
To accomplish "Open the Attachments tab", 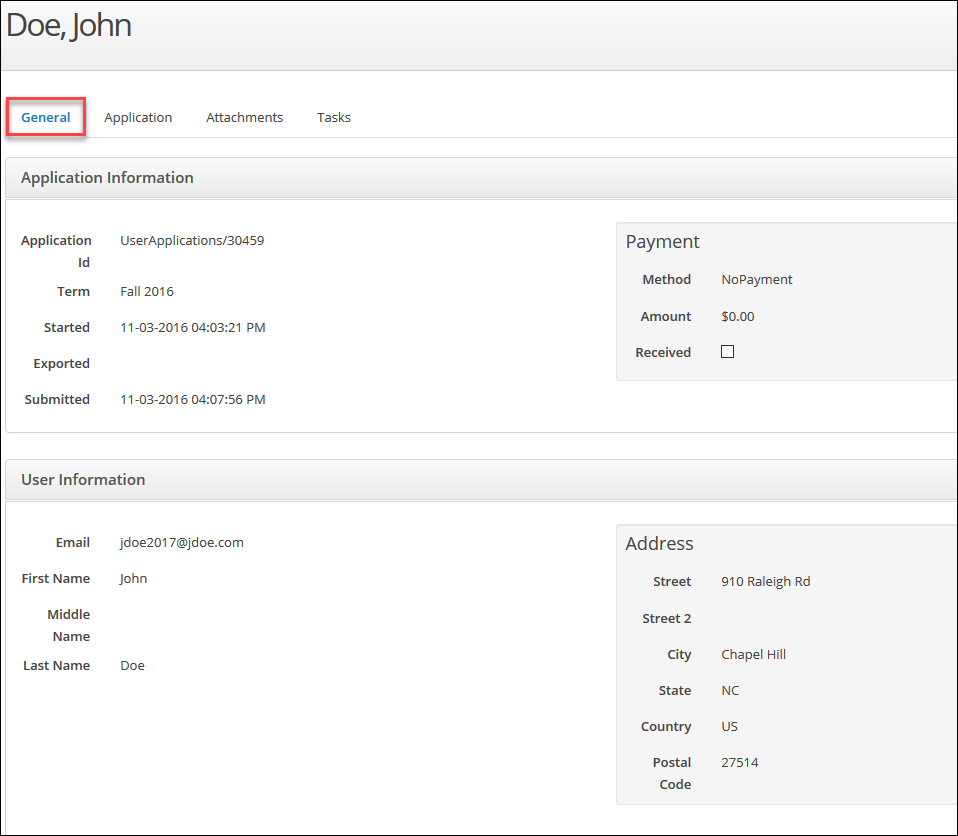I will [x=244, y=117].
